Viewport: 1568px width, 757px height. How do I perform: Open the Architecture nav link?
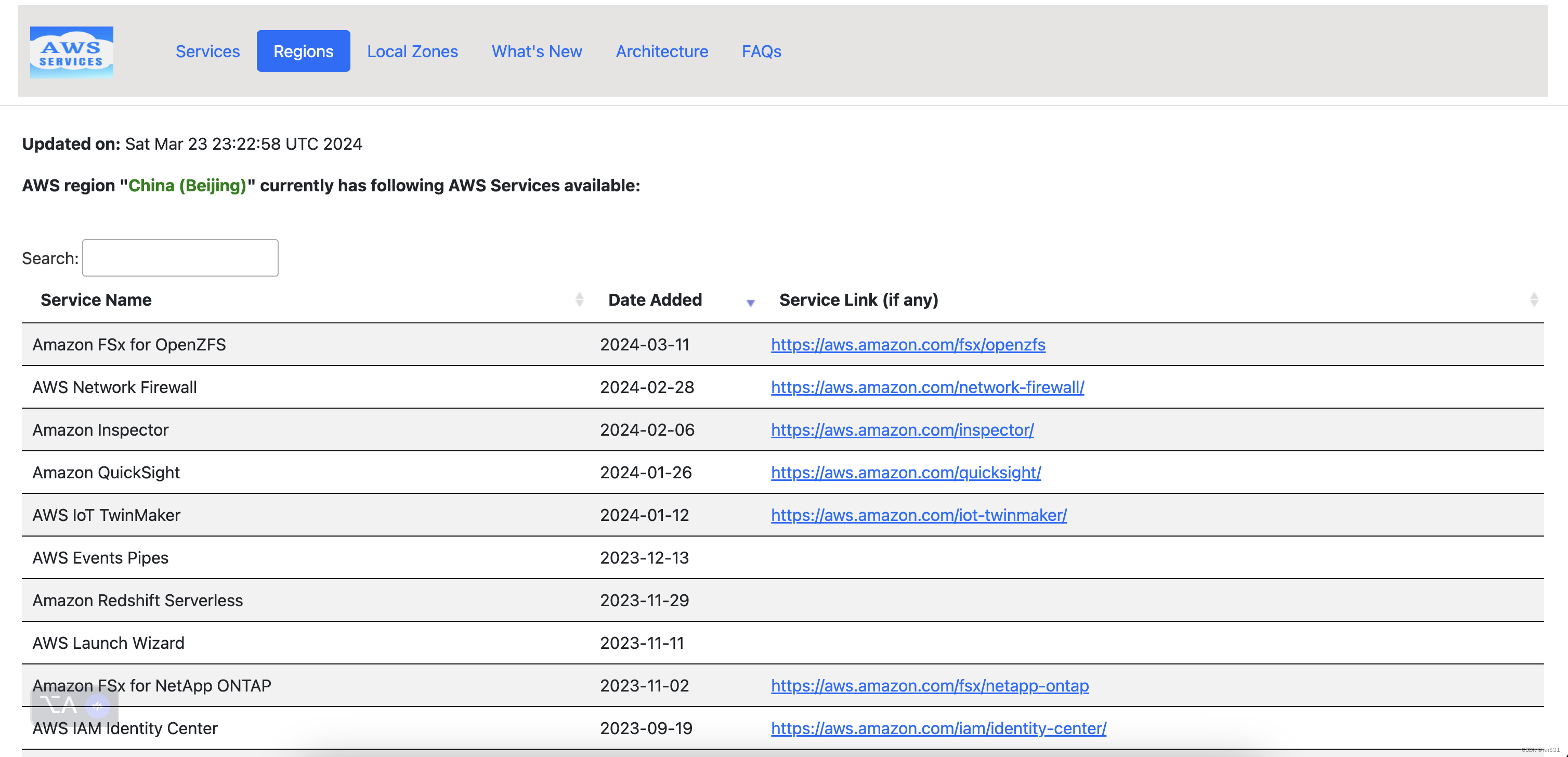click(662, 51)
